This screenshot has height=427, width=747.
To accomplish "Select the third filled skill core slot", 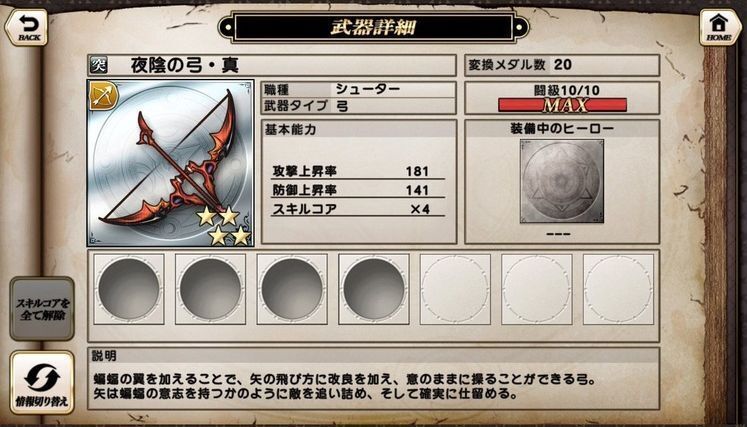I will [292, 289].
